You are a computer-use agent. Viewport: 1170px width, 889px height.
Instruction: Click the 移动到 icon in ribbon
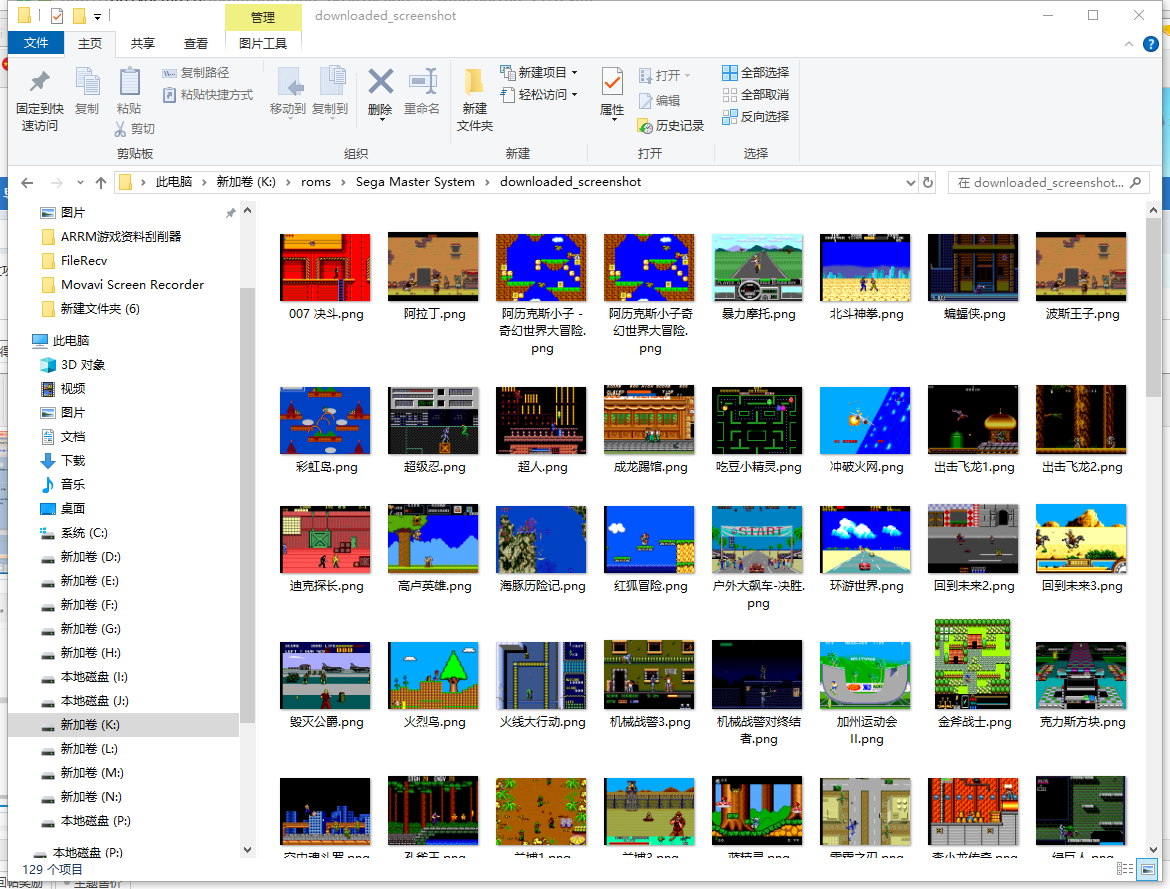(288, 83)
